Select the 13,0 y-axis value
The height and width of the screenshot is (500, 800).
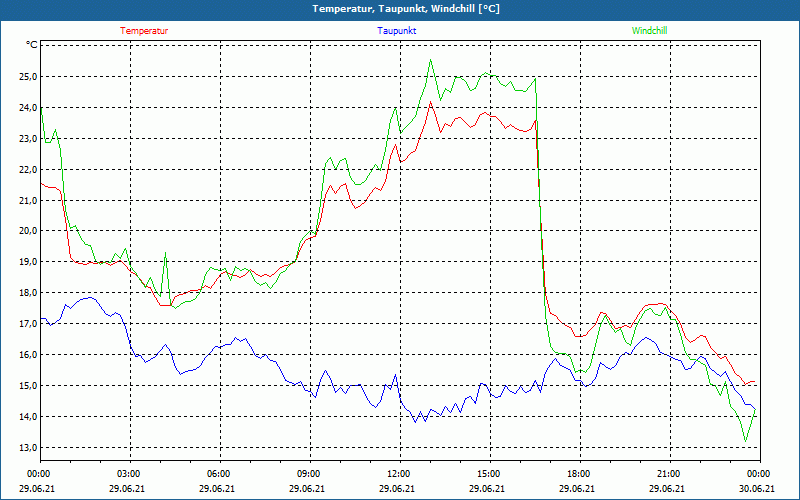(x=28, y=447)
